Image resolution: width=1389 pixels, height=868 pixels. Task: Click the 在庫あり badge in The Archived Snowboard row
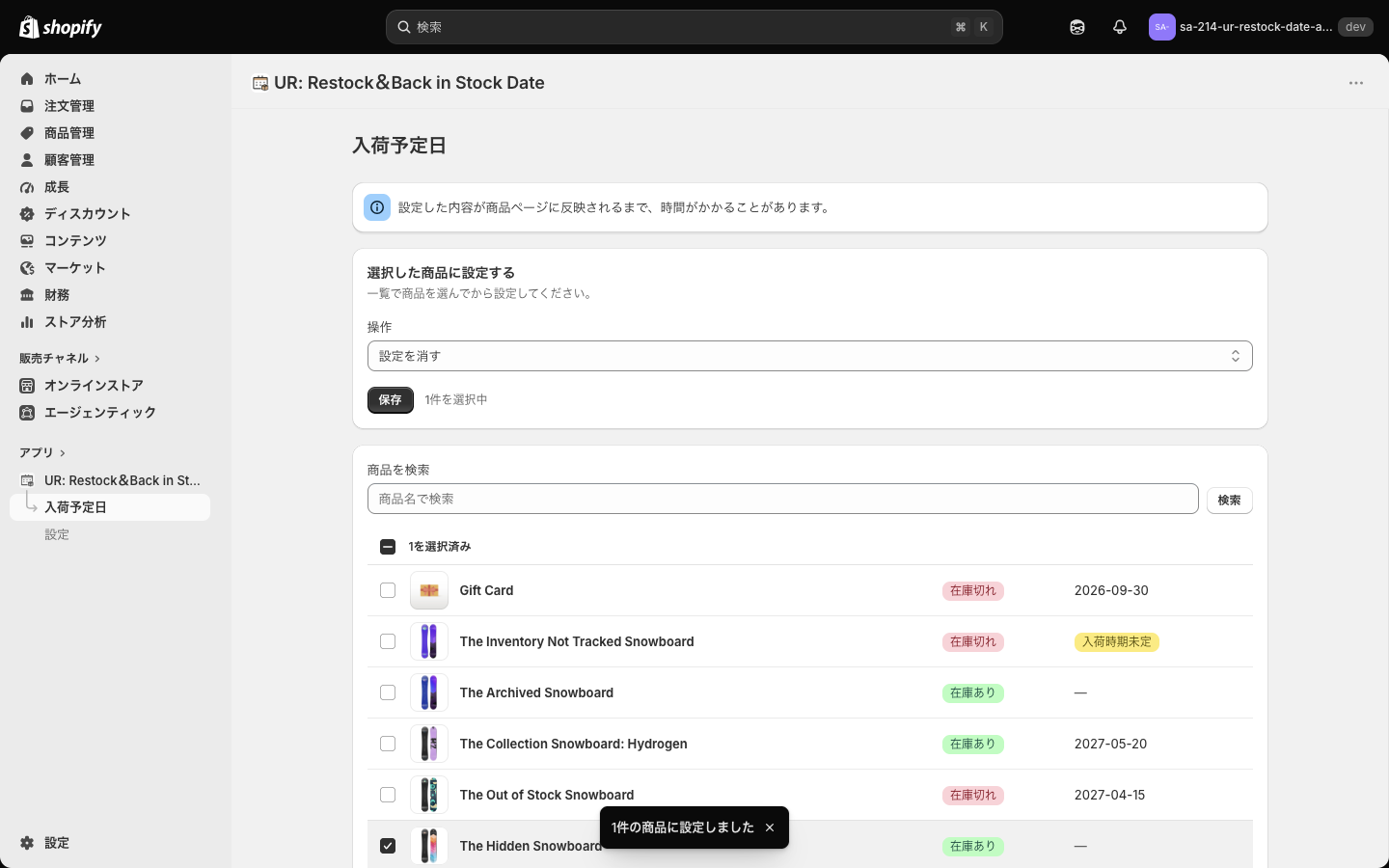pos(973,692)
